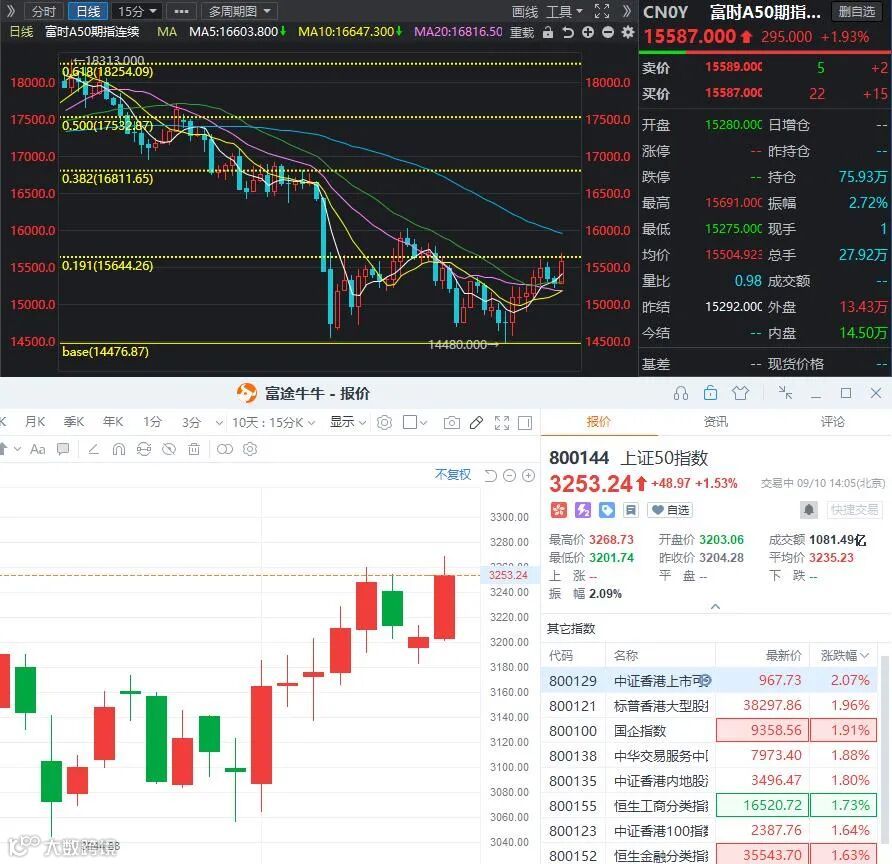Click the purple lightning level-2 badge
The width and height of the screenshot is (892, 864).
click(583, 510)
